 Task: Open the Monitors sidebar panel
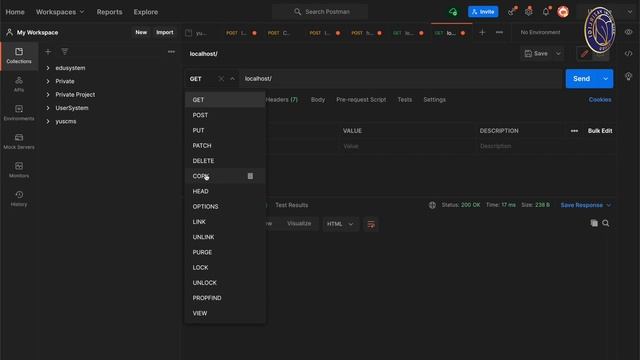(x=19, y=170)
